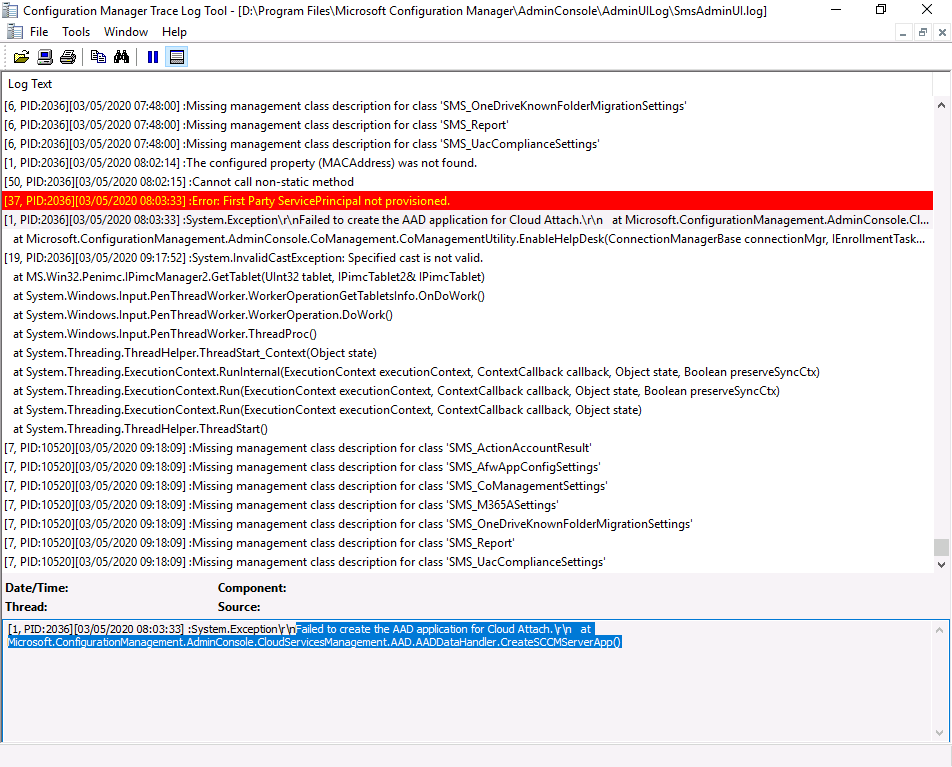The image size is (952, 767).
Task: Click the Find binoculars icon
Action: tap(121, 57)
